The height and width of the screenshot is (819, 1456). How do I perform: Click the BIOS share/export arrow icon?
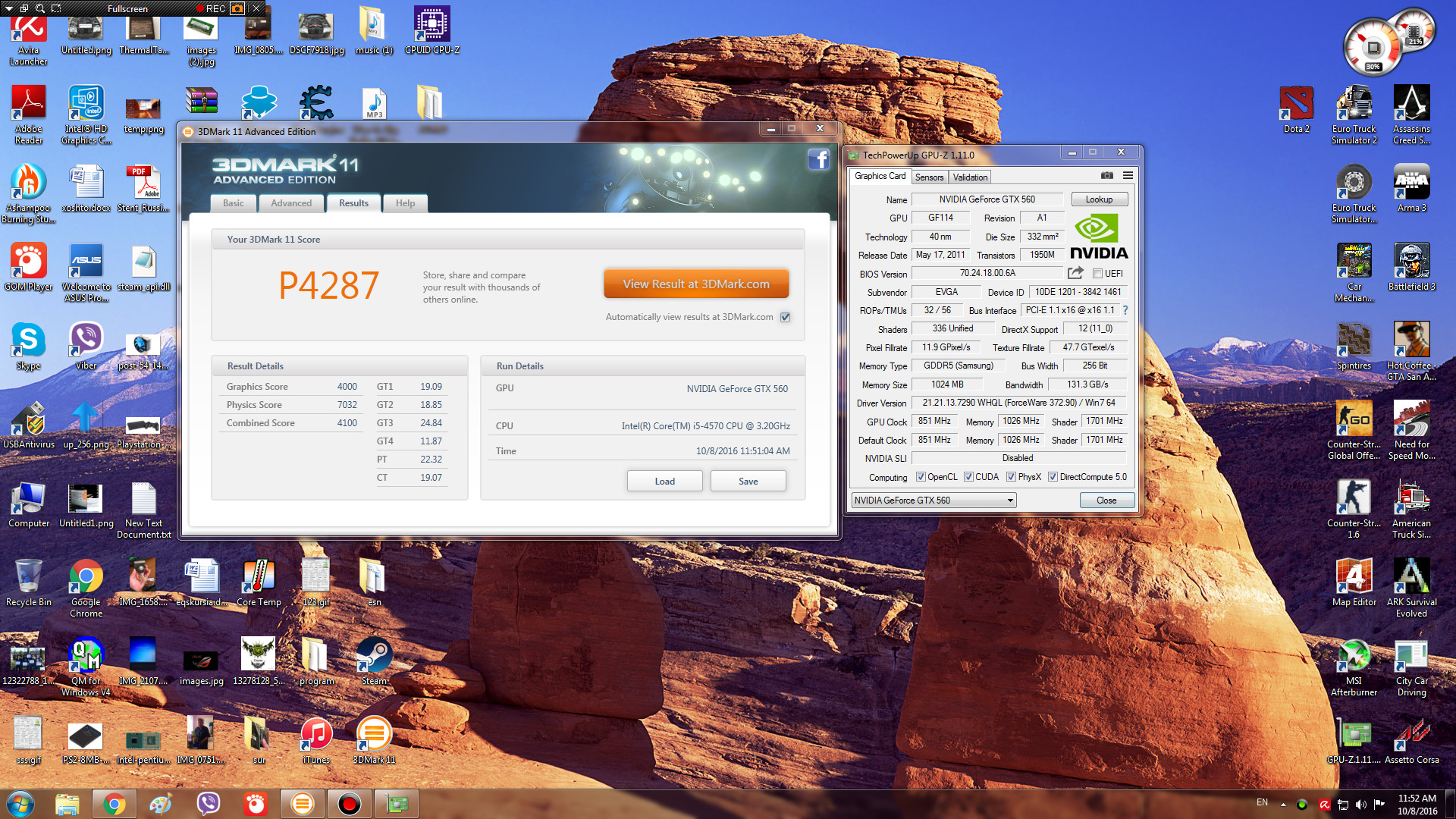[1075, 273]
